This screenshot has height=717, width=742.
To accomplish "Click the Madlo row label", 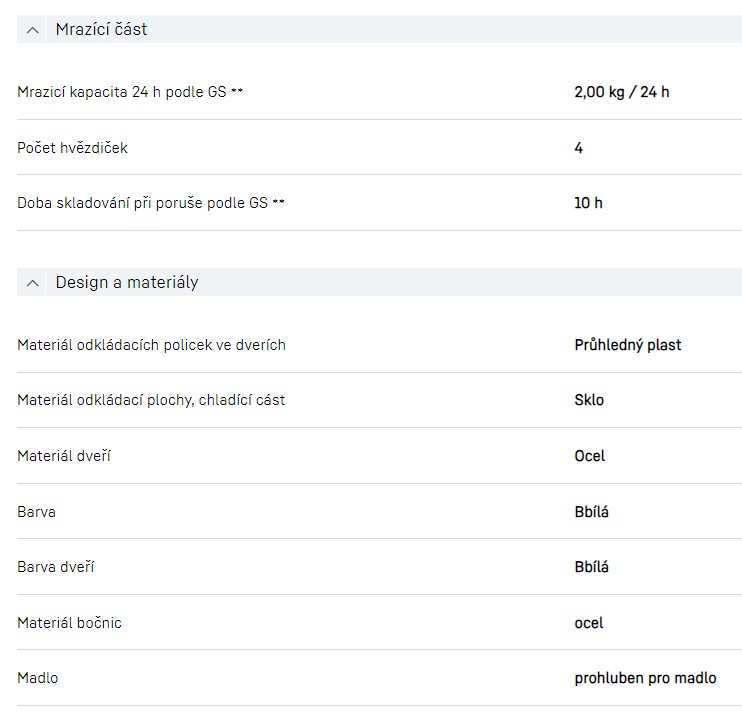I will (x=38, y=678).
